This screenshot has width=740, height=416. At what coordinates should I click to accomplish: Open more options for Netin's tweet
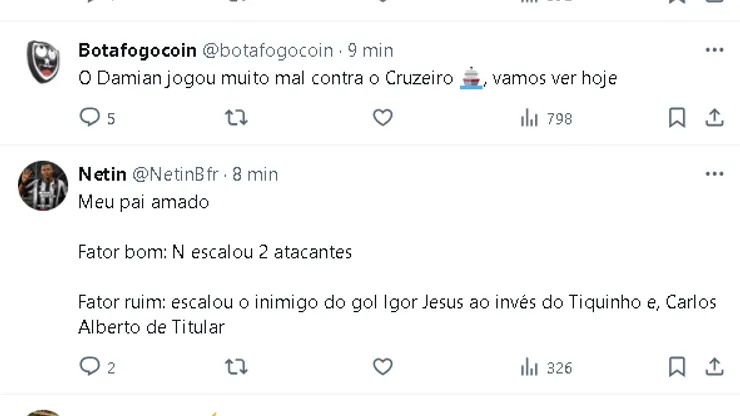point(714,174)
